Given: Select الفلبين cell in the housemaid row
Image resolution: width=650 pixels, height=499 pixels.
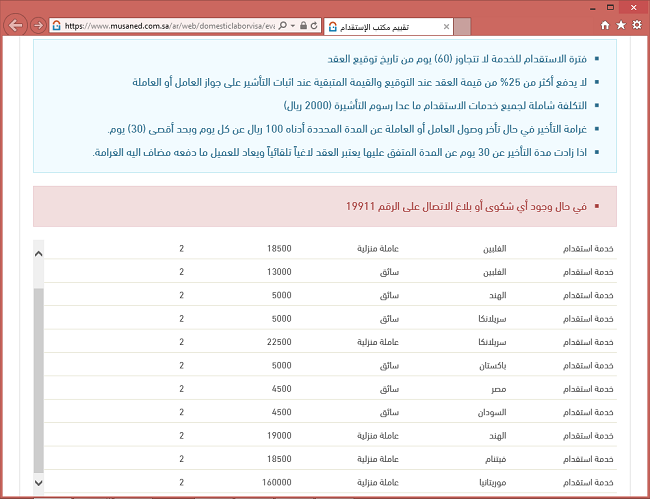Looking at the screenshot, I should (x=495, y=249).
